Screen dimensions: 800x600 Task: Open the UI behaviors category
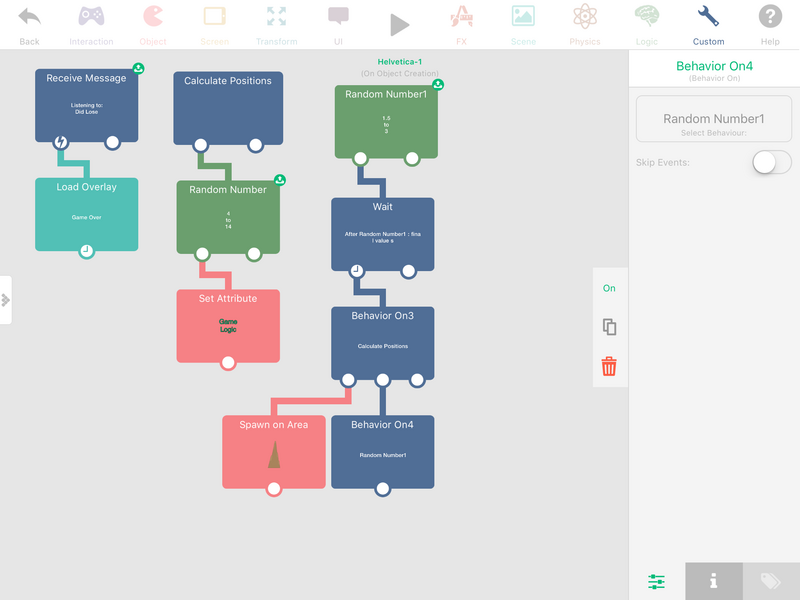coord(338,24)
